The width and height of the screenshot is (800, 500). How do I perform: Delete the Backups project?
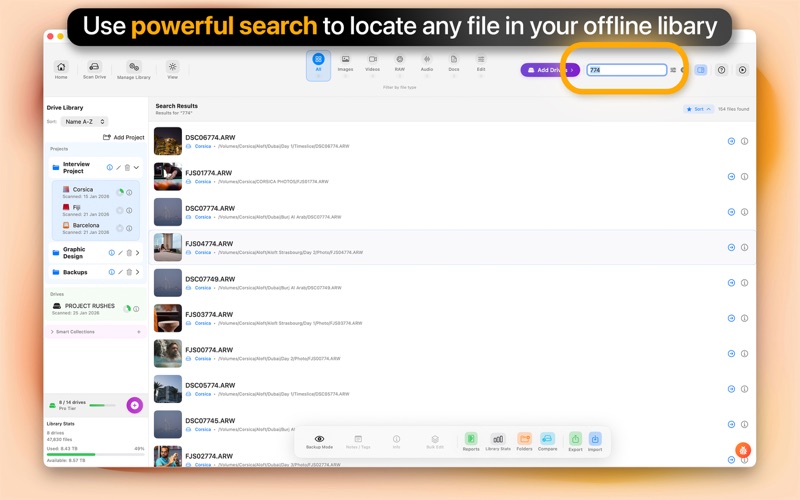pyautogui.click(x=129, y=272)
